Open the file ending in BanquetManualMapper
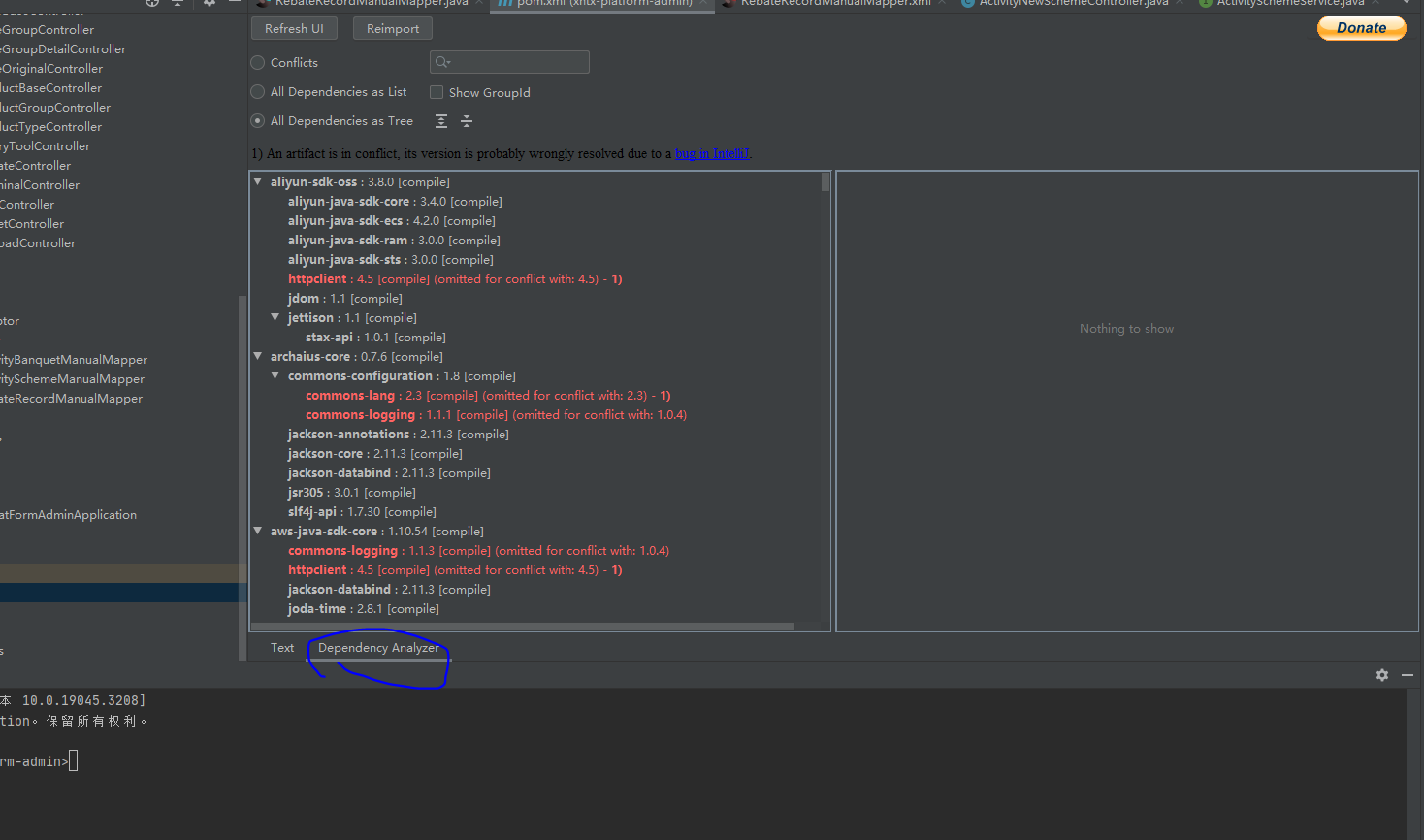 [74, 360]
